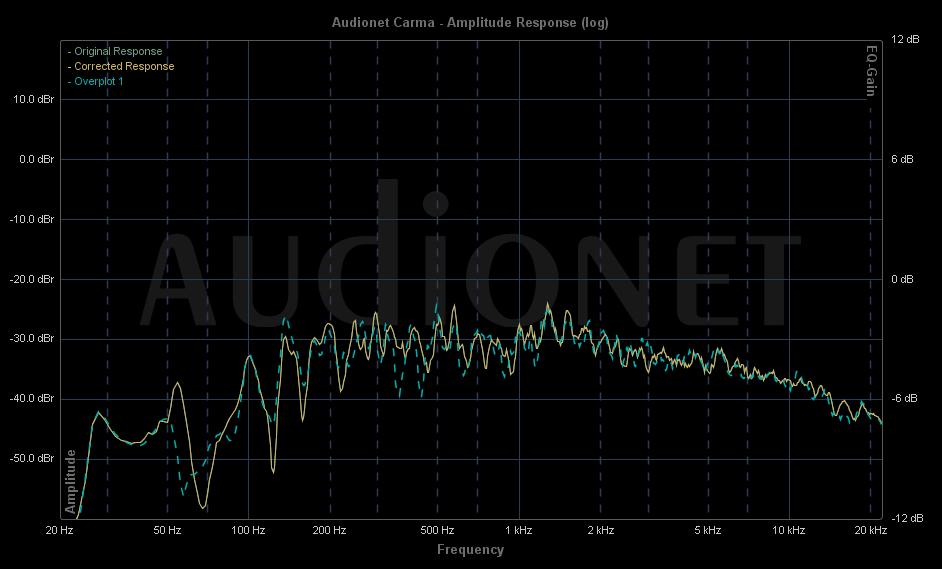Click the Frequency axis title
The height and width of the screenshot is (569, 942).
pos(470,549)
